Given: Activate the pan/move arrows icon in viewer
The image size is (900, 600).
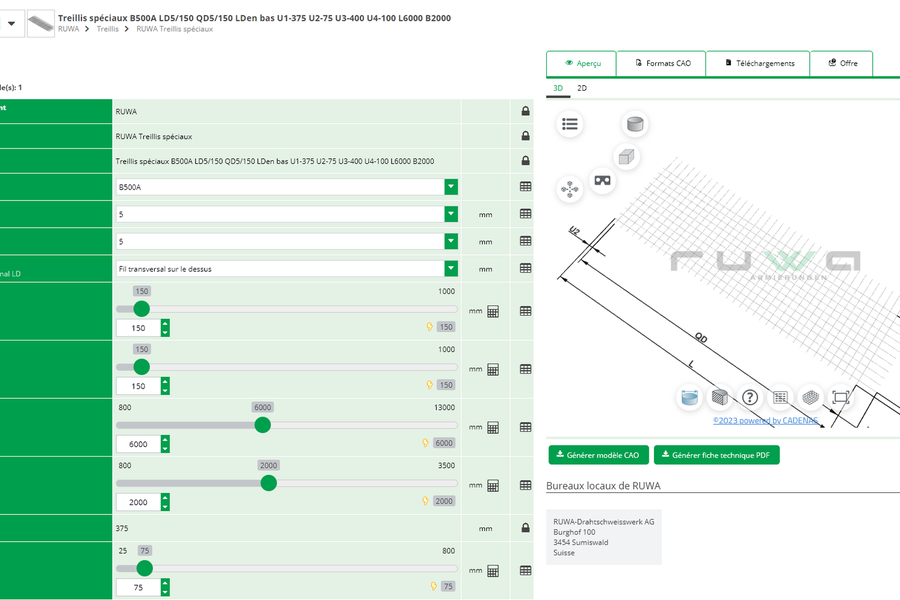Looking at the screenshot, I should [569, 189].
